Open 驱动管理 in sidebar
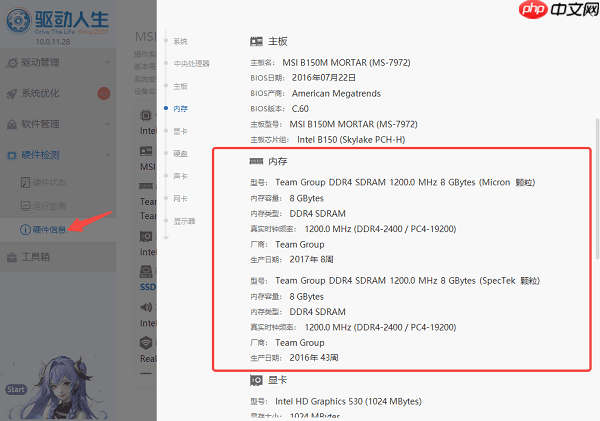This screenshot has width=600, height=421. tap(58, 63)
